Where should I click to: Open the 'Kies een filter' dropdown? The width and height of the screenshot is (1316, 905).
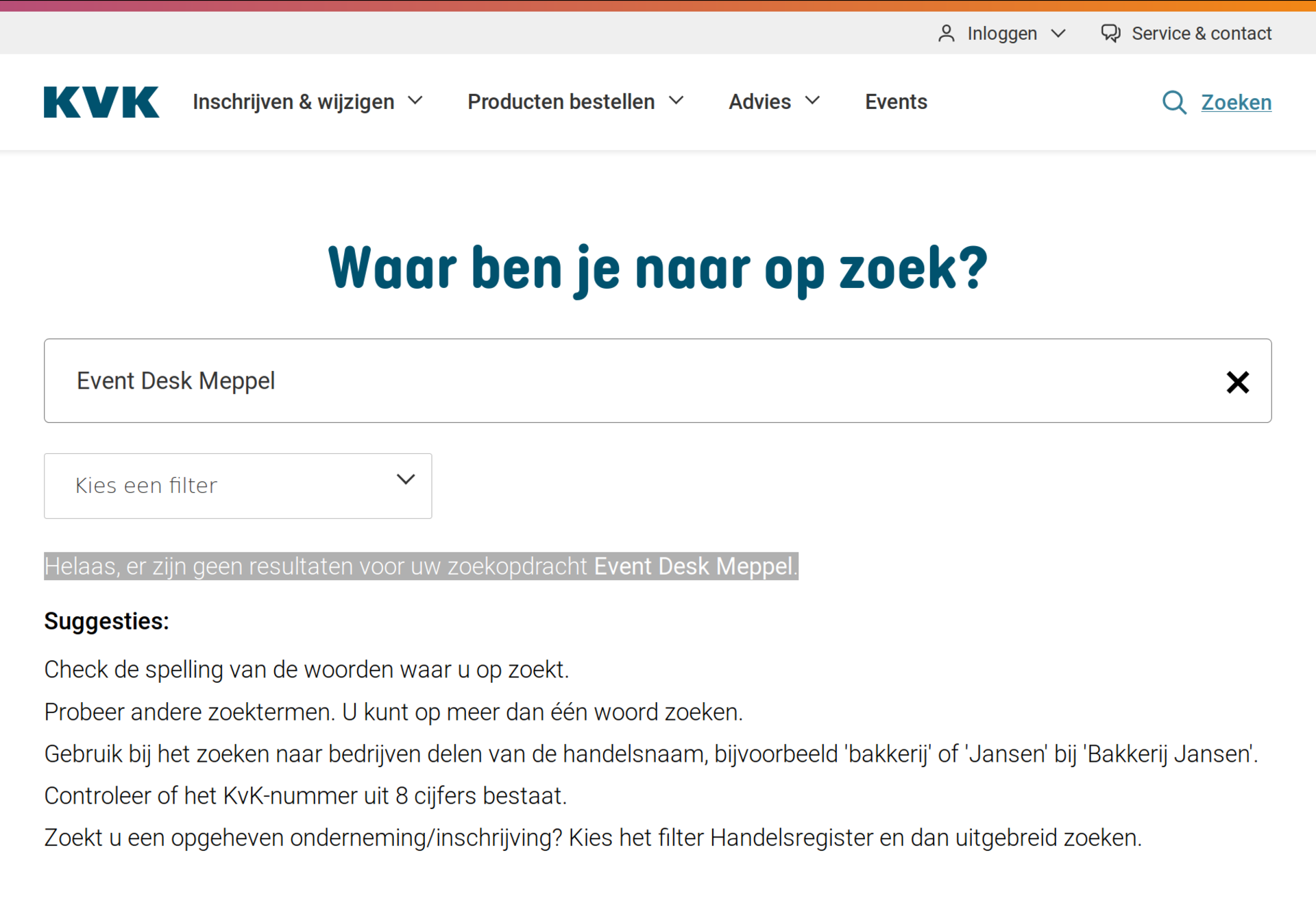point(238,485)
